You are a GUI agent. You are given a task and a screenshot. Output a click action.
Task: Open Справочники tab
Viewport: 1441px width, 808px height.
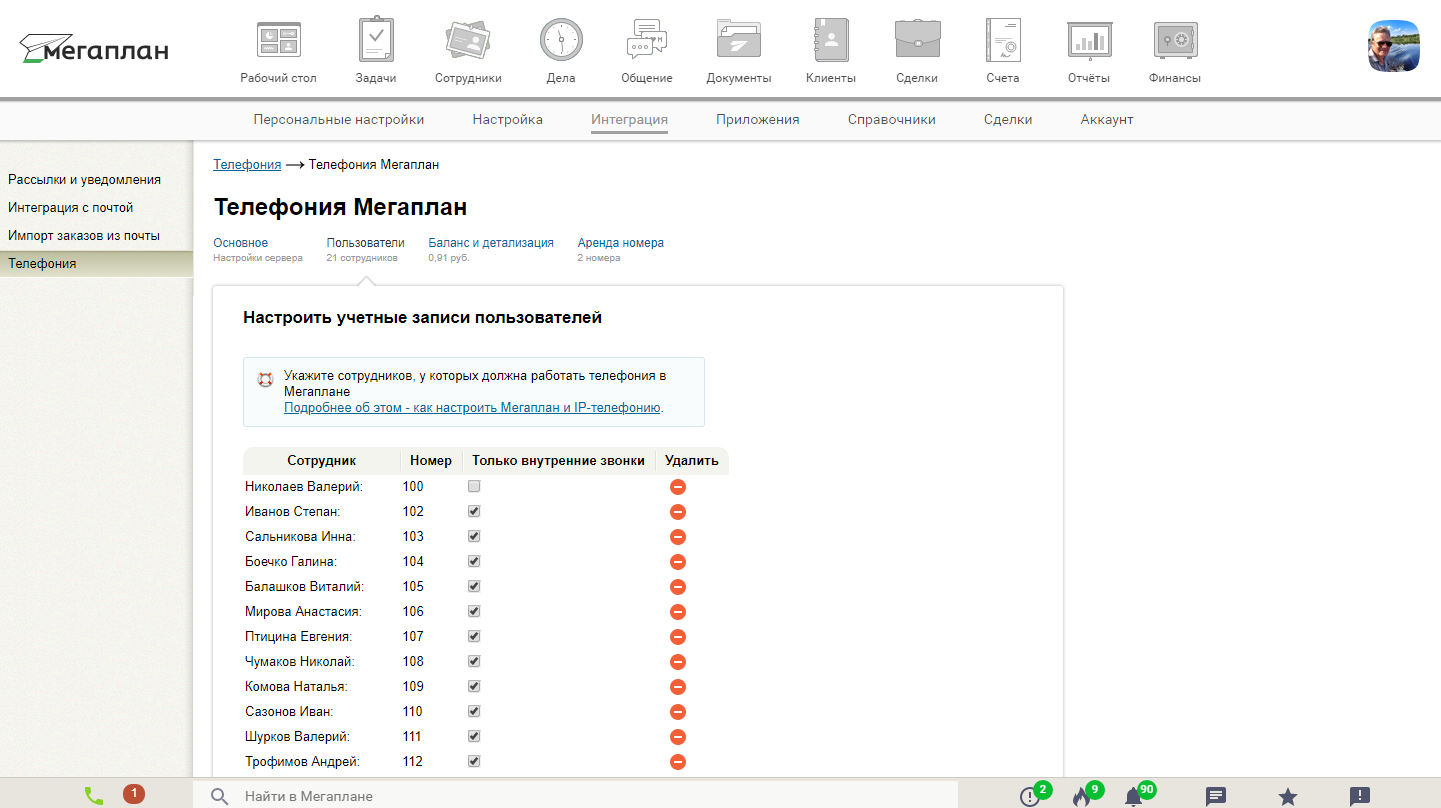(892, 119)
